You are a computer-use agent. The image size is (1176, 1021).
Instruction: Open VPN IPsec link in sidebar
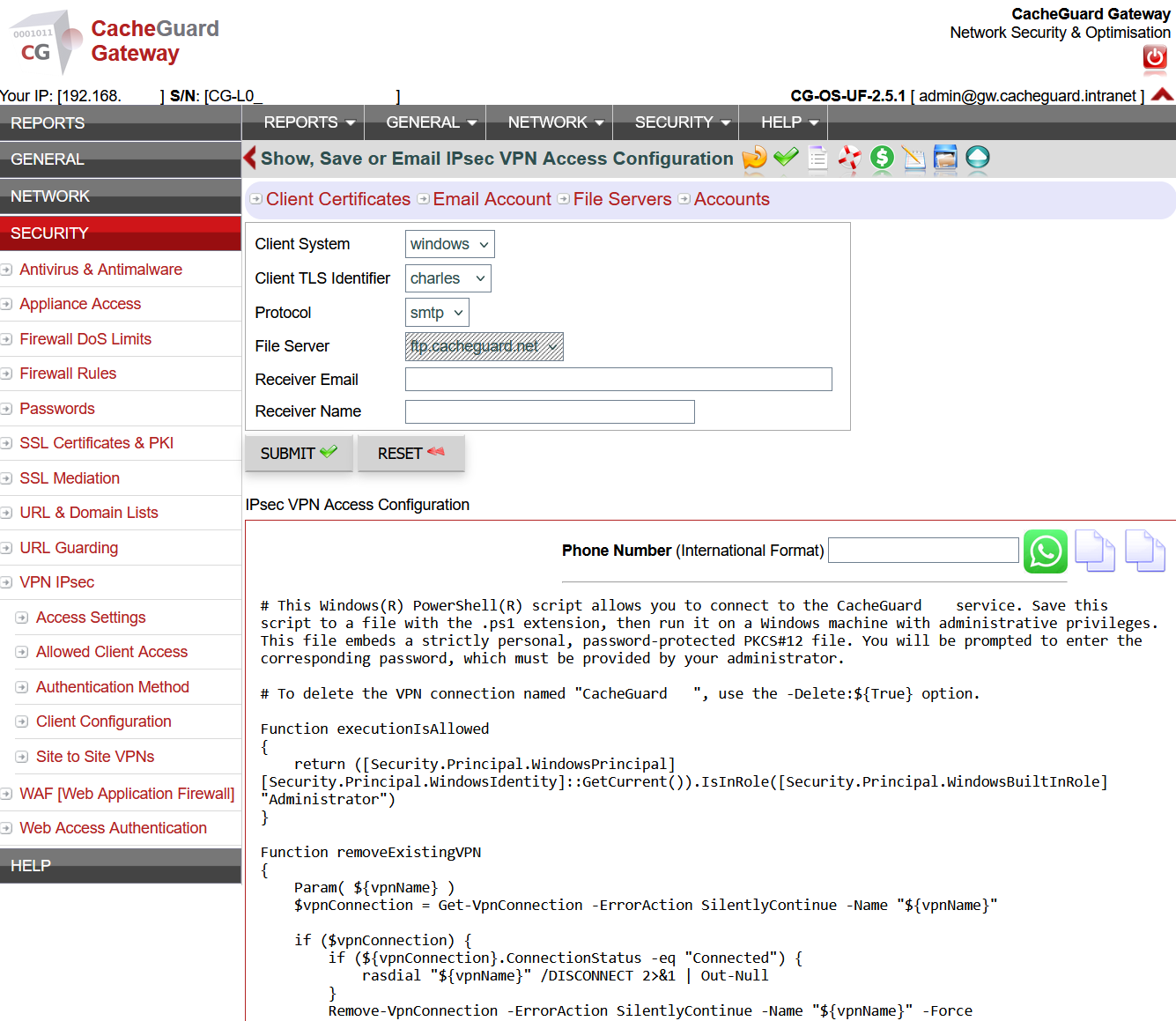click(57, 582)
